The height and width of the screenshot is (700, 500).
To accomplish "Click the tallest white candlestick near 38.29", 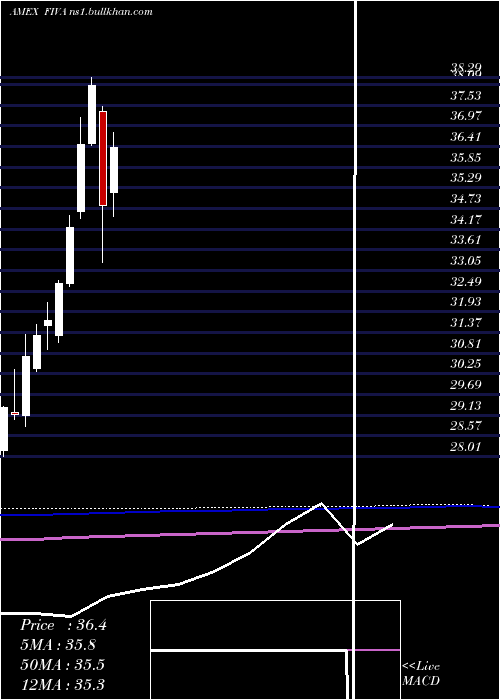I will 92,114.
